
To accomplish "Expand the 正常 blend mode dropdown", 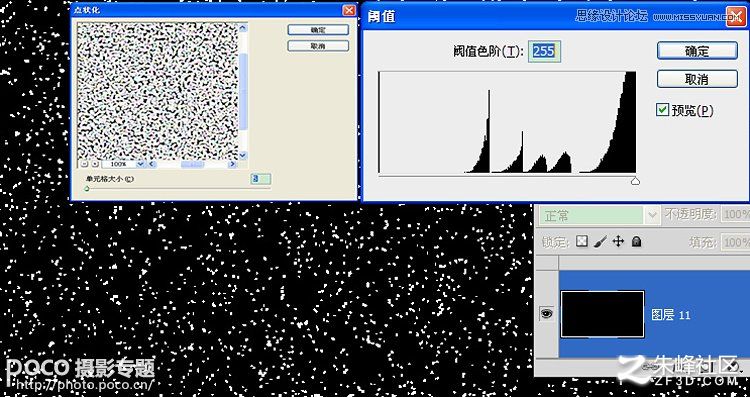I will point(652,215).
